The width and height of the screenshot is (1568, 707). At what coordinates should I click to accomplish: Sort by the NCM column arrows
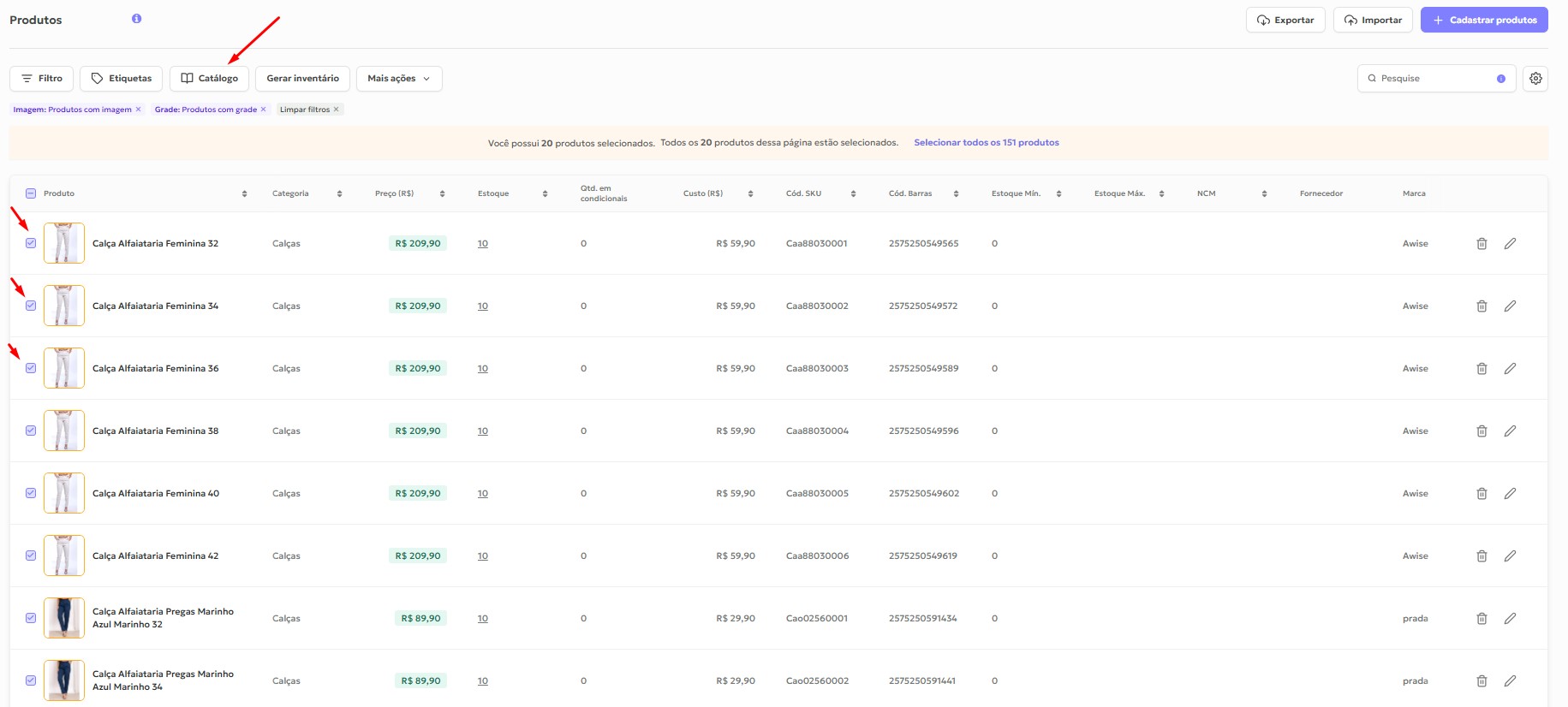pos(1264,194)
